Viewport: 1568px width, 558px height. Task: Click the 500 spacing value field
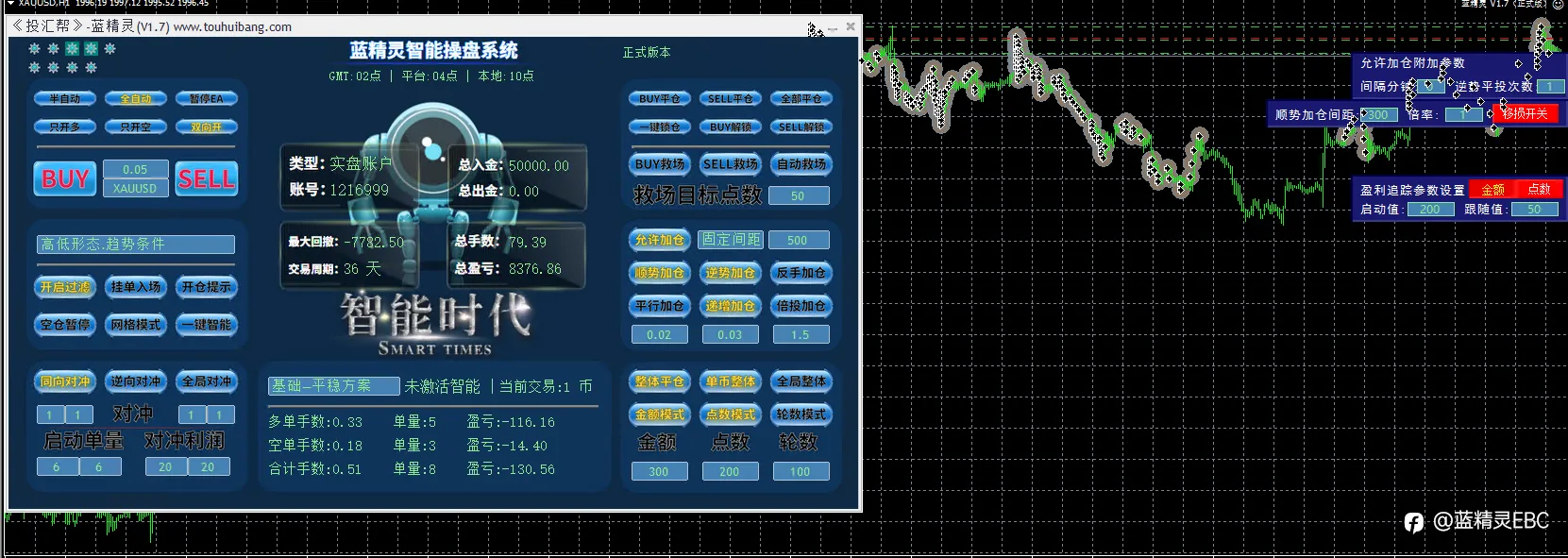point(799,240)
